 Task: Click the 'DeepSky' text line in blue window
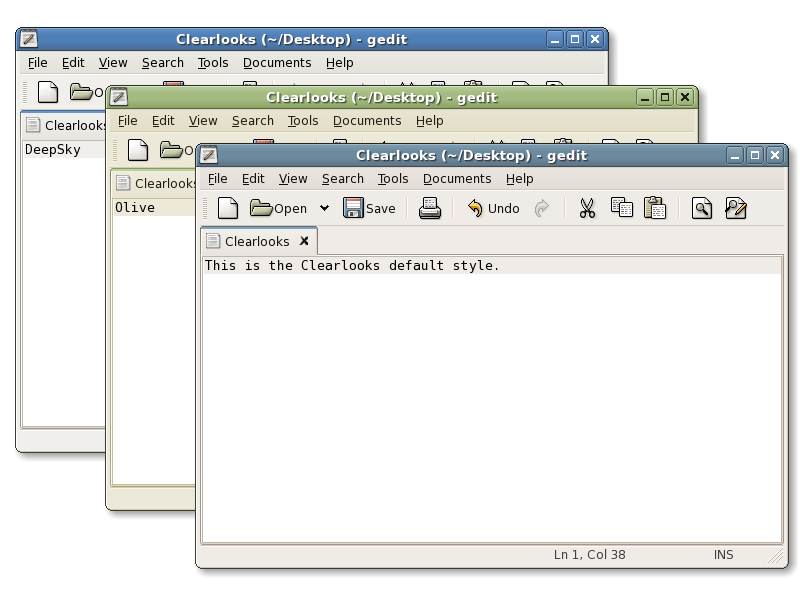click(53, 149)
